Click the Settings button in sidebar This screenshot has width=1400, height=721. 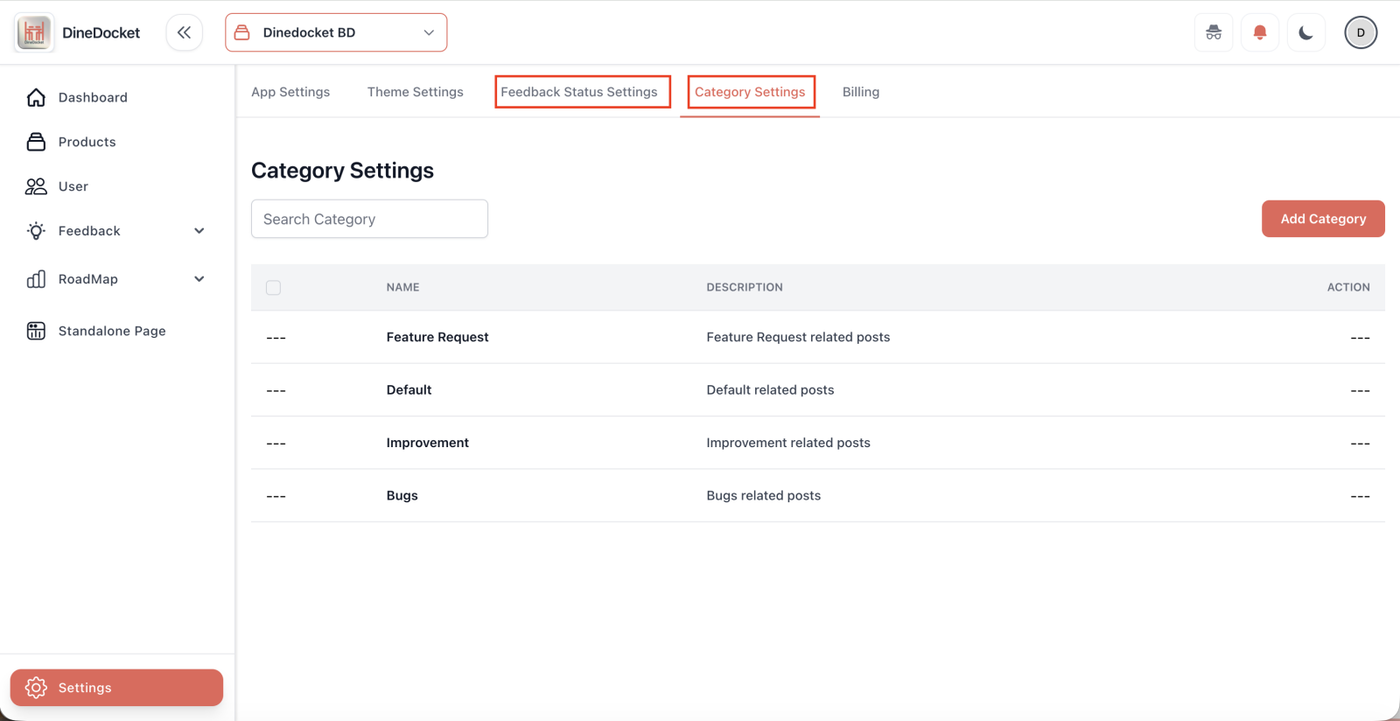tap(116, 688)
